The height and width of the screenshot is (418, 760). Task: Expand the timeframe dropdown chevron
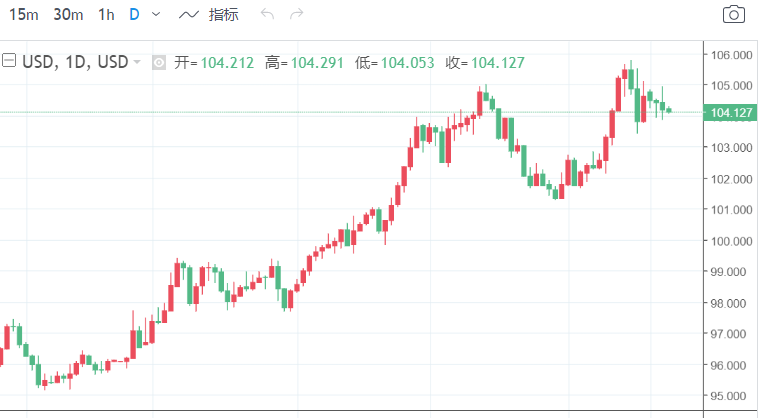click(x=156, y=15)
